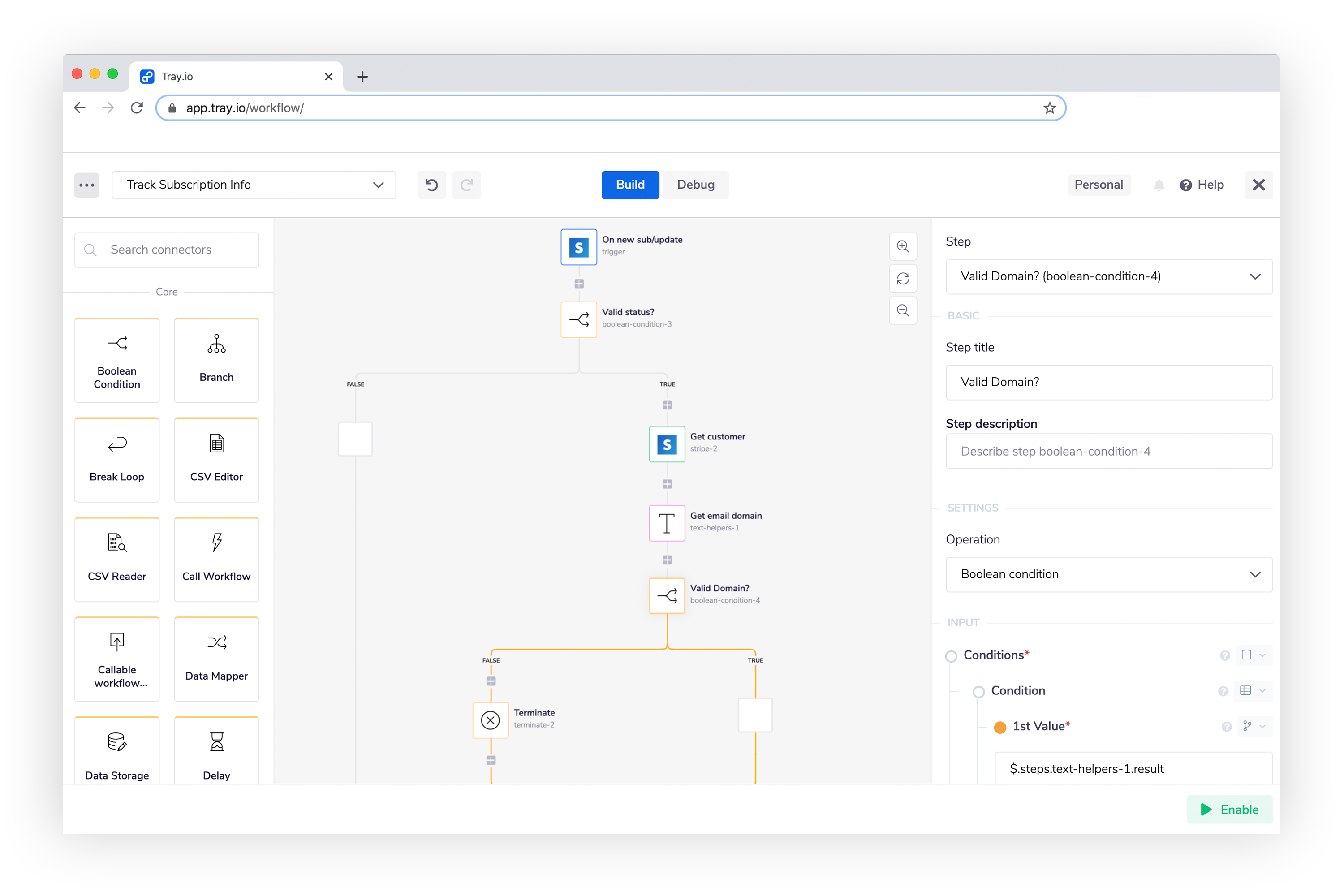The width and height of the screenshot is (1344, 896).
Task: Select the Get email domain step icon
Action: [667, 523]
